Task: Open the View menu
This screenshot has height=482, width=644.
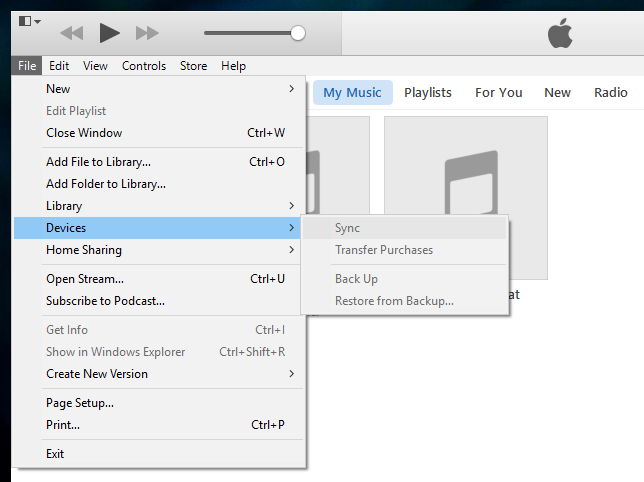Action: point(95,66)
